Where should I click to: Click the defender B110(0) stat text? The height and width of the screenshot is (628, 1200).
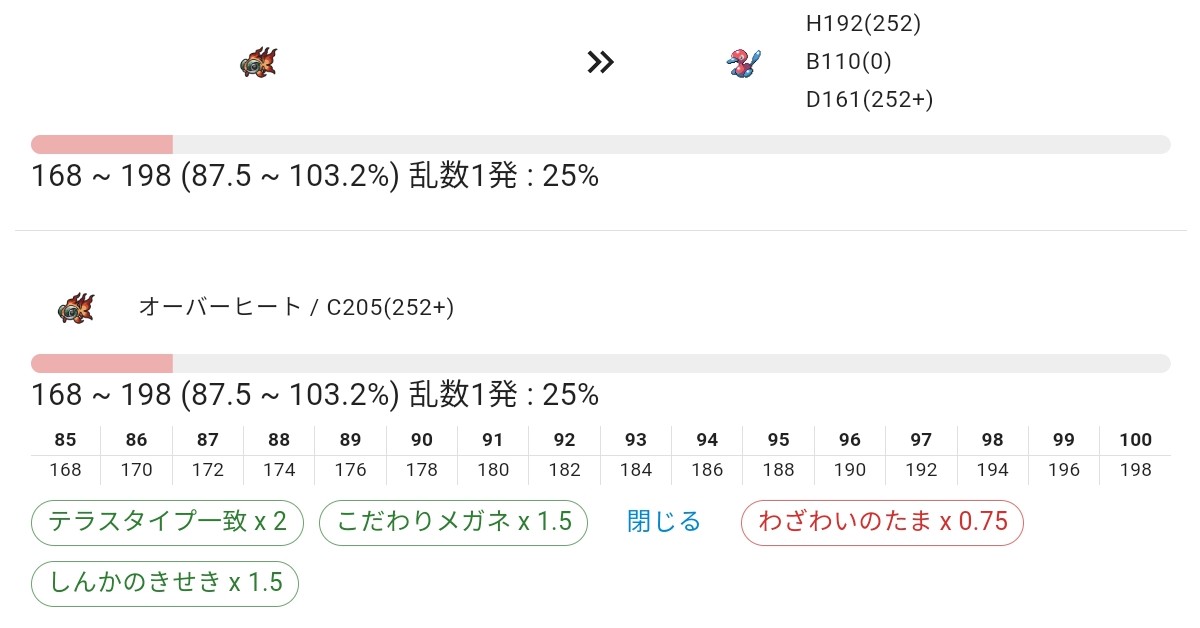(x=848, y=62)
